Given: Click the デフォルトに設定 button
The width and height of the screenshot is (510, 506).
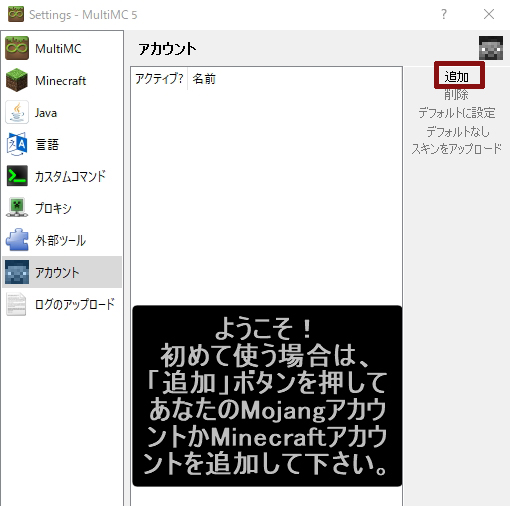Looking at the screenshot, I should (457, 113).
